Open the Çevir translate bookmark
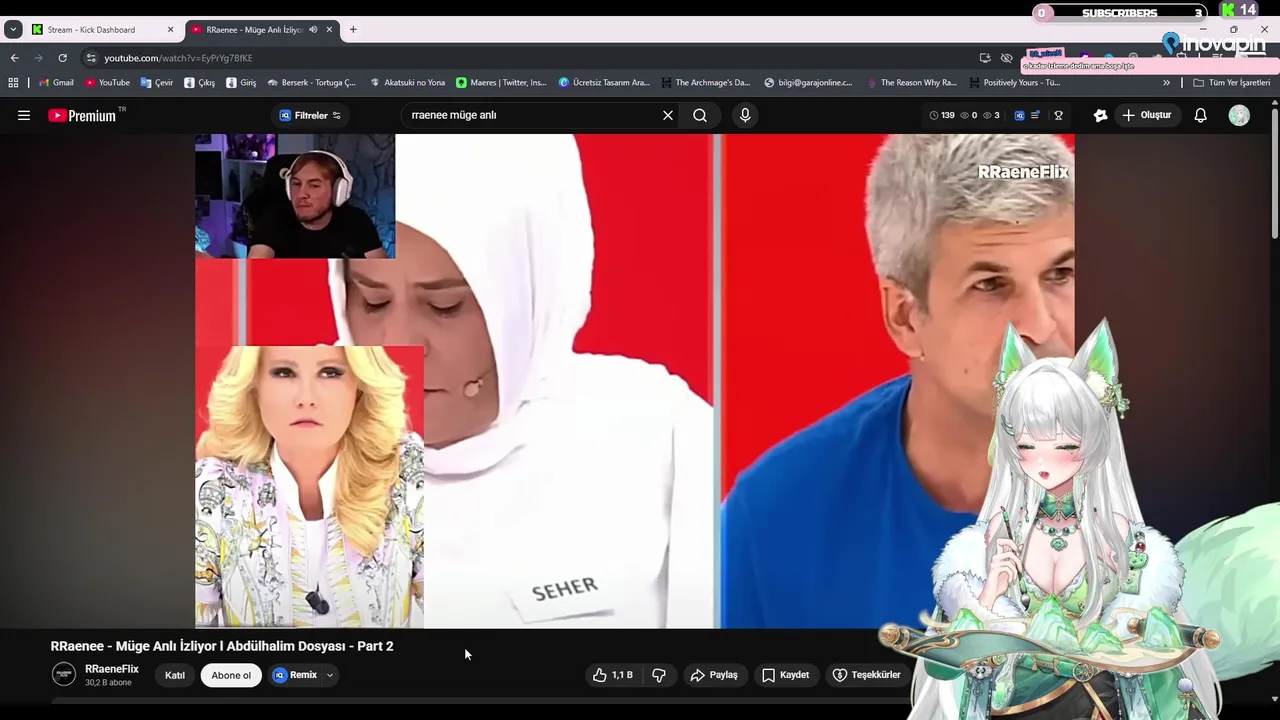The height and width of the screenshot is (720, 1280). click(x=157, y=83)
